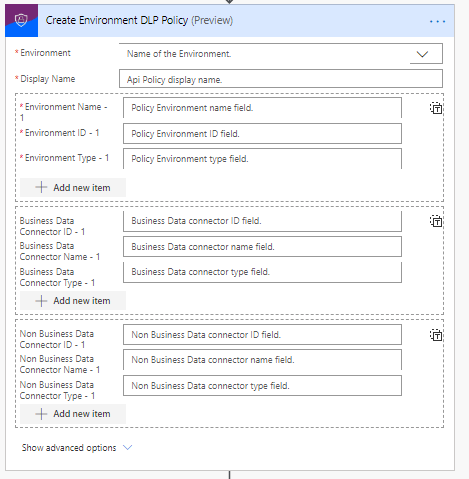Click Non Business Data connector name field
The image size is (469, 479).
click(x=262, y=360)
